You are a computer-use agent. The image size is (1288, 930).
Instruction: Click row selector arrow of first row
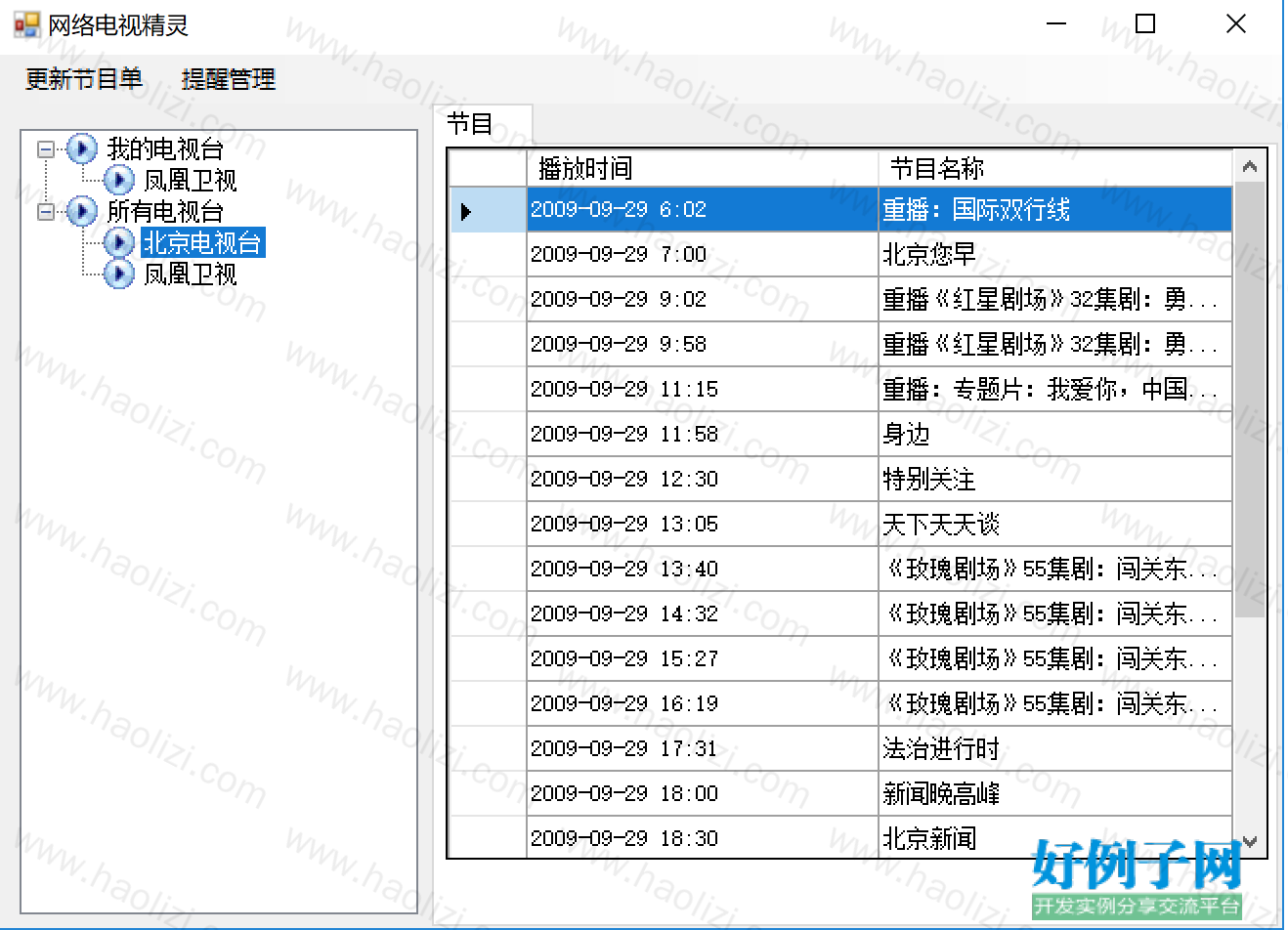pyautogui.click(x=466, y=211)
